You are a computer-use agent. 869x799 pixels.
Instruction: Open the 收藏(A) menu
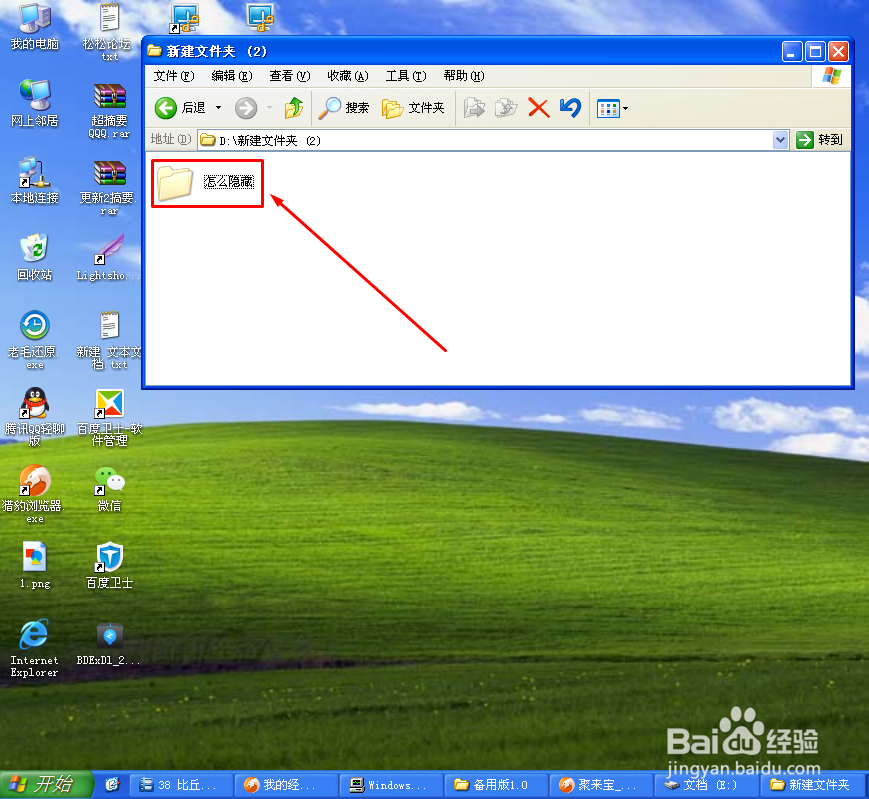click(347, 76)
